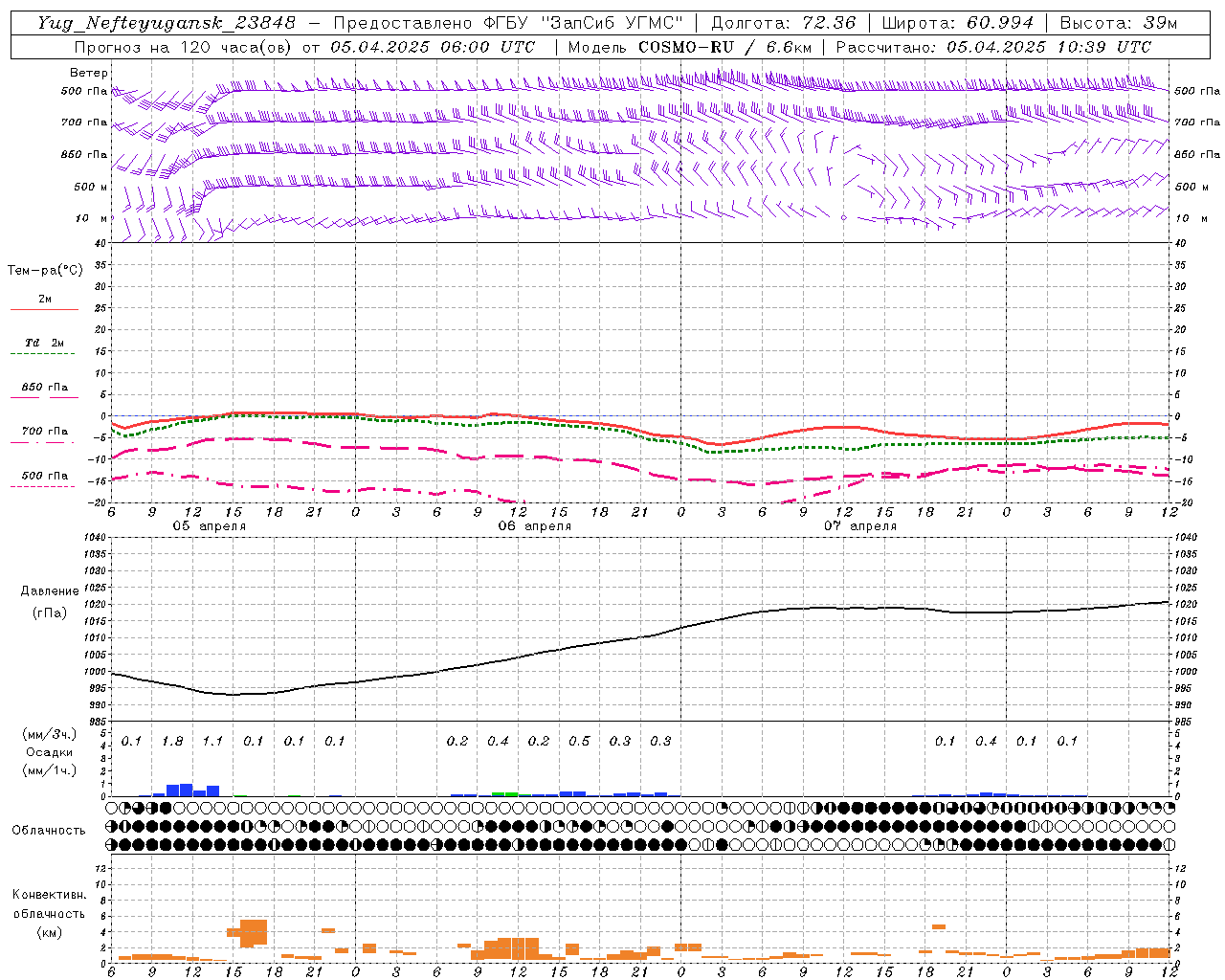Click the Осадки precipitation label
1225x980 pixels.
(50, 752)
